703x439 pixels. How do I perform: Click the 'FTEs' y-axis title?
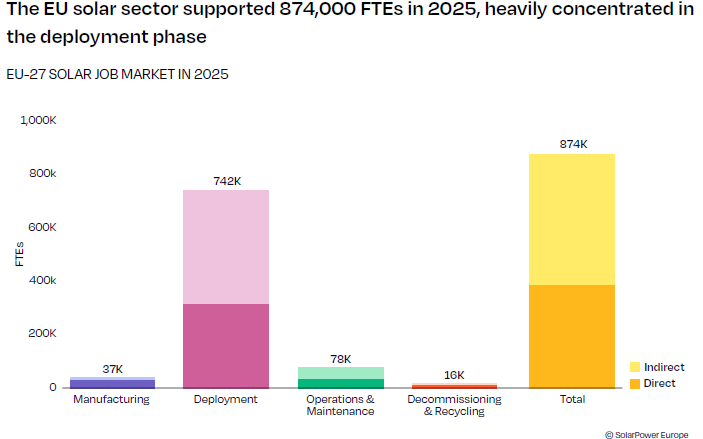[x=19, y=254]
